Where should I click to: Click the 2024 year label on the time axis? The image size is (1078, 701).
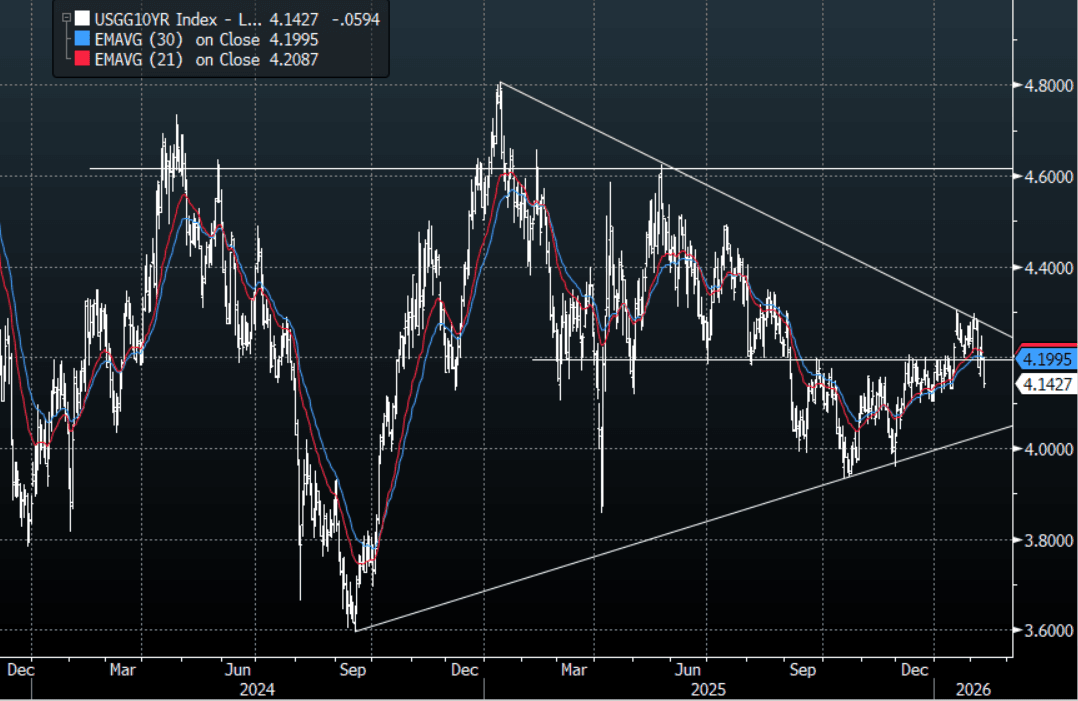pyautogui.click(x=257, y=690)
